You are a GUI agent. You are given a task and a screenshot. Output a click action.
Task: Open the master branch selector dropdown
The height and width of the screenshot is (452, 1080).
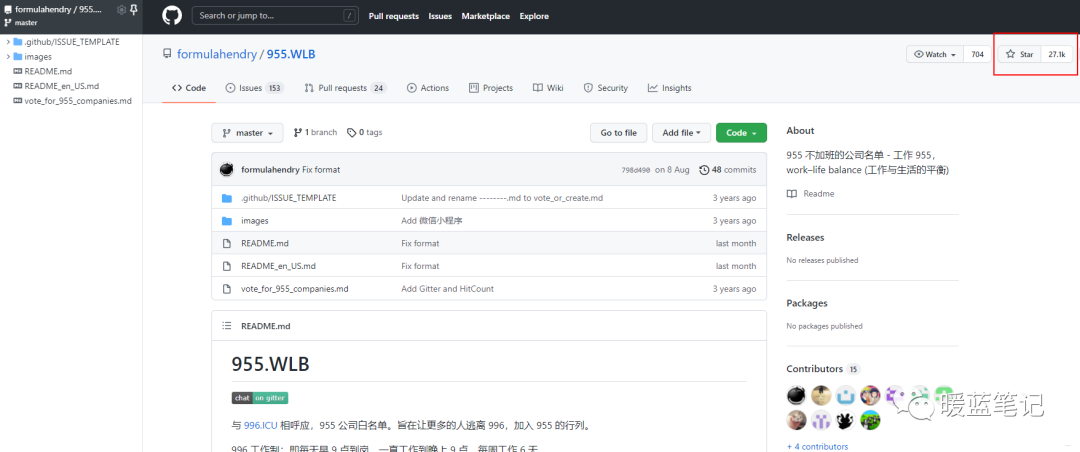pos(247,133)
